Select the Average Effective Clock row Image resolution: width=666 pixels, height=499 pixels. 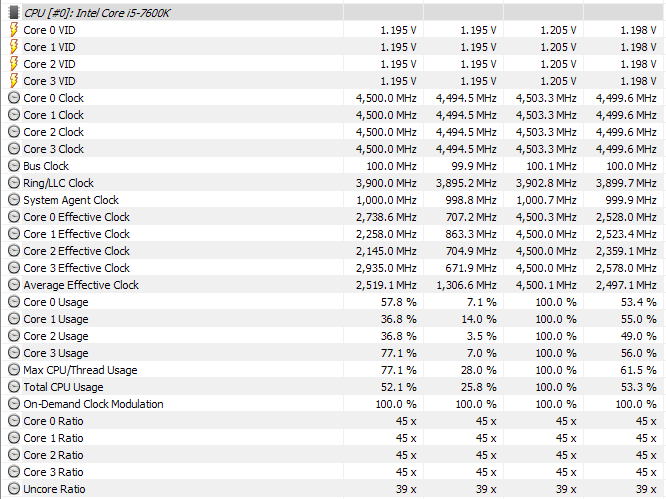pos(333,285)
